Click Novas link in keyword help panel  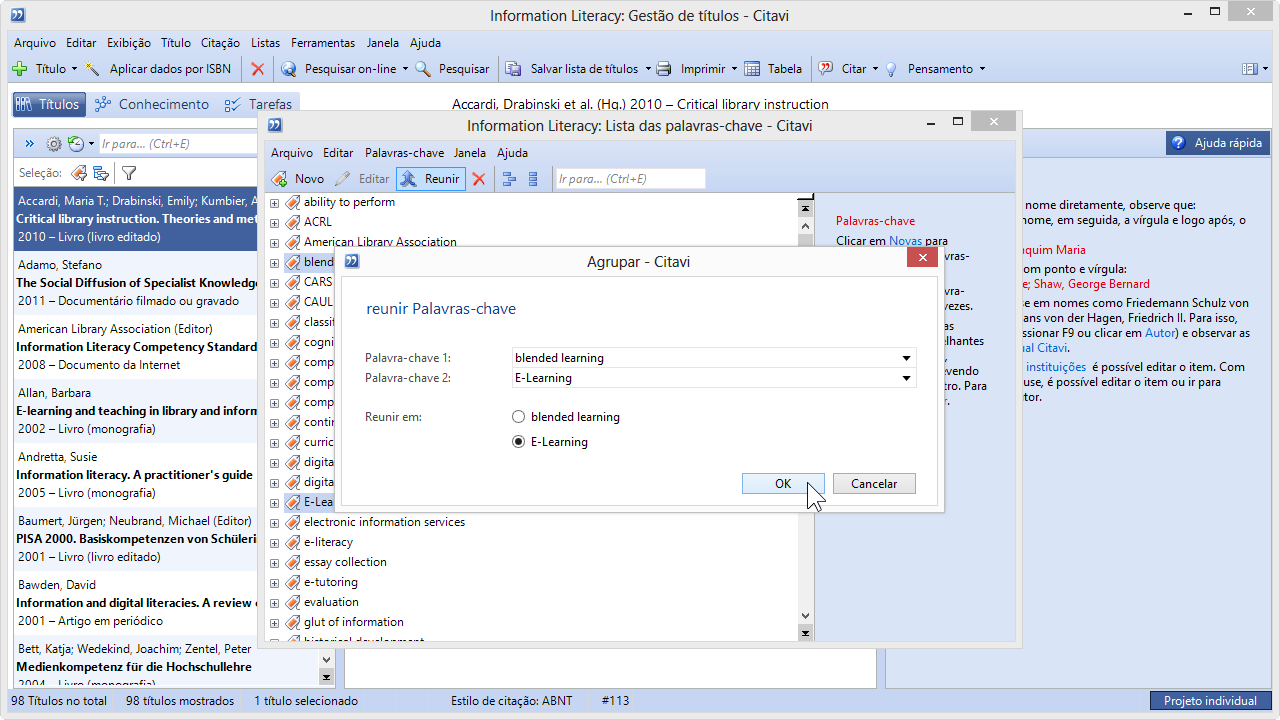point(906,241)
